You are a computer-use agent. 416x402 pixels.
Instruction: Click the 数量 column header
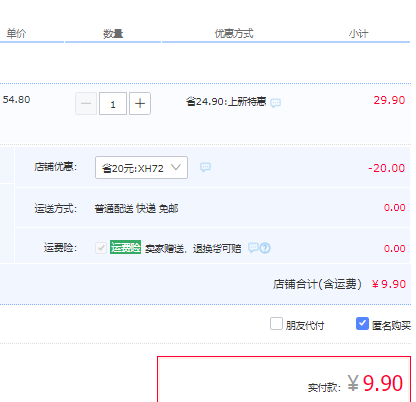(x=113, y=34)
